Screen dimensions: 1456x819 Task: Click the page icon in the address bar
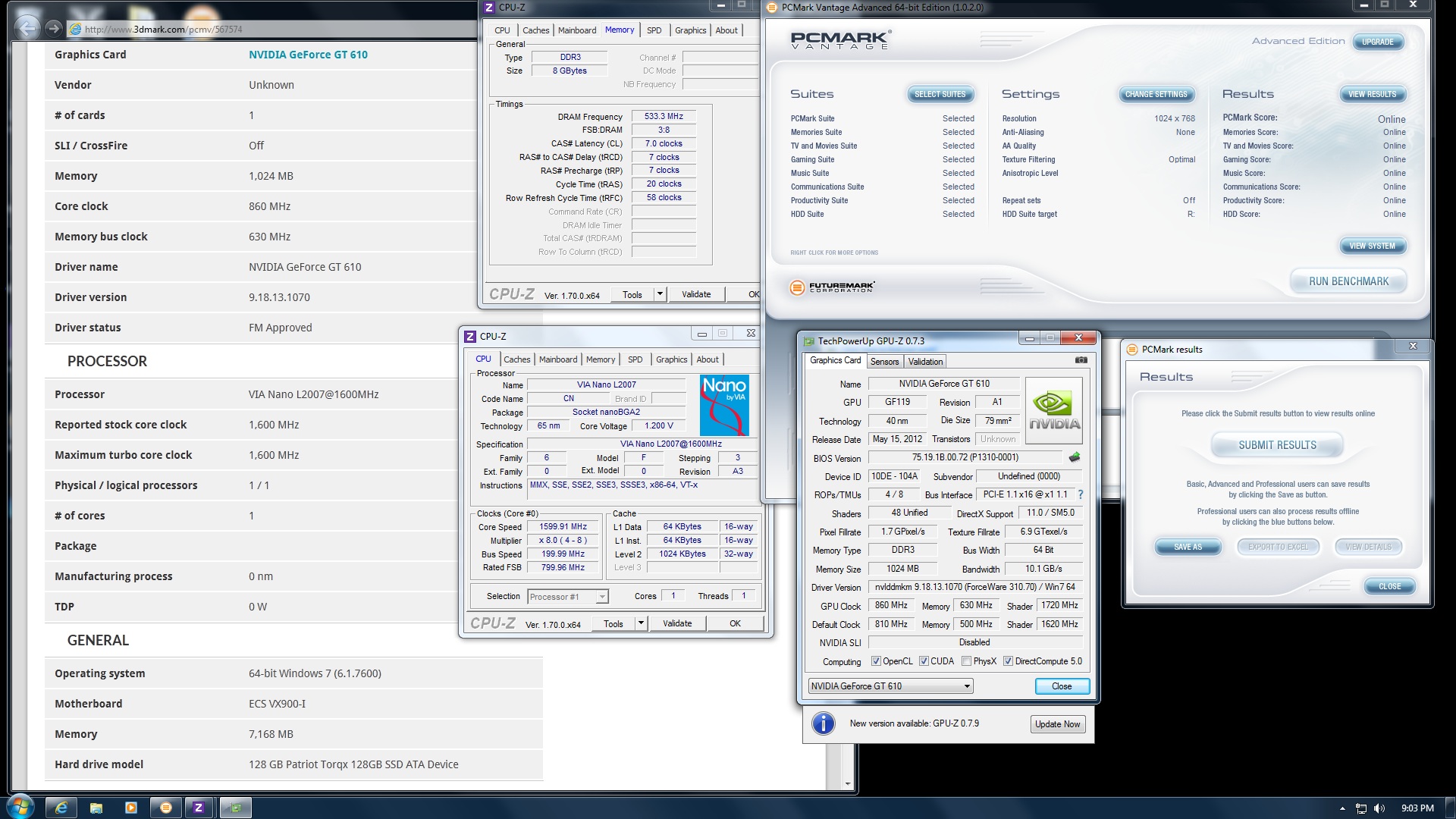(x=75, y=29)
